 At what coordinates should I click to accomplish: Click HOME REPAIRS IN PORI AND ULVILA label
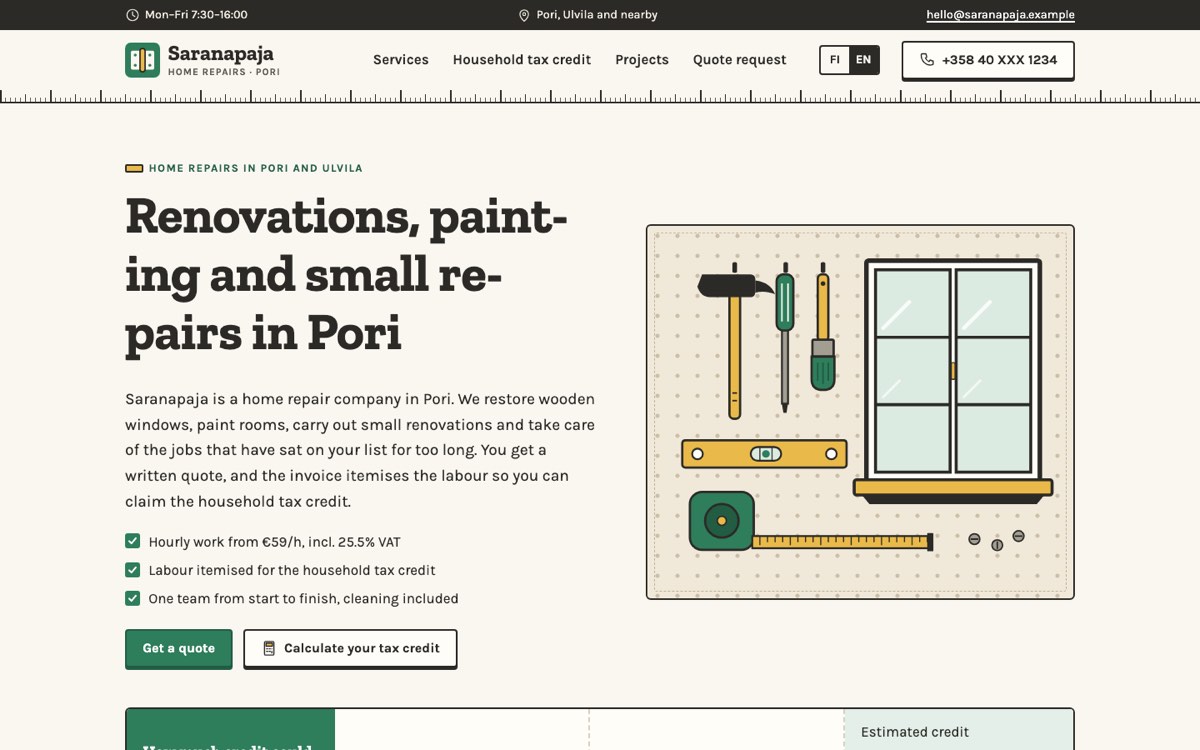point(256,168)
